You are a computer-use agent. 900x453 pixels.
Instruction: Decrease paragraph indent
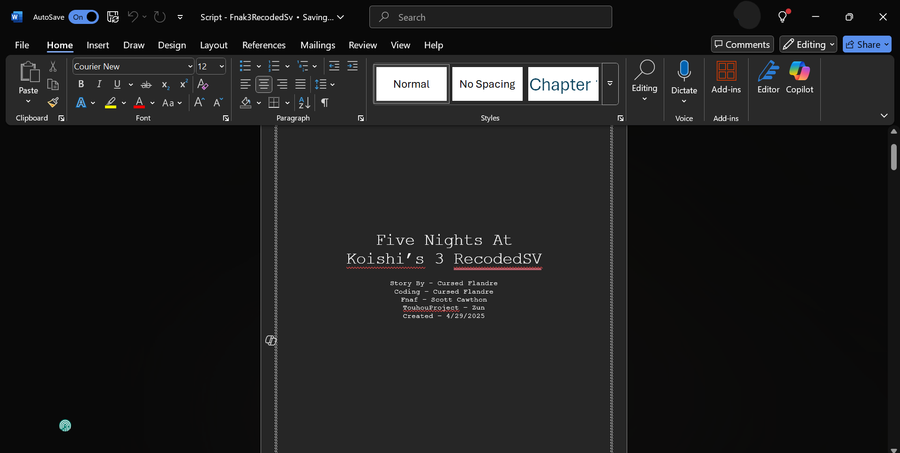(x=333, y=66)
